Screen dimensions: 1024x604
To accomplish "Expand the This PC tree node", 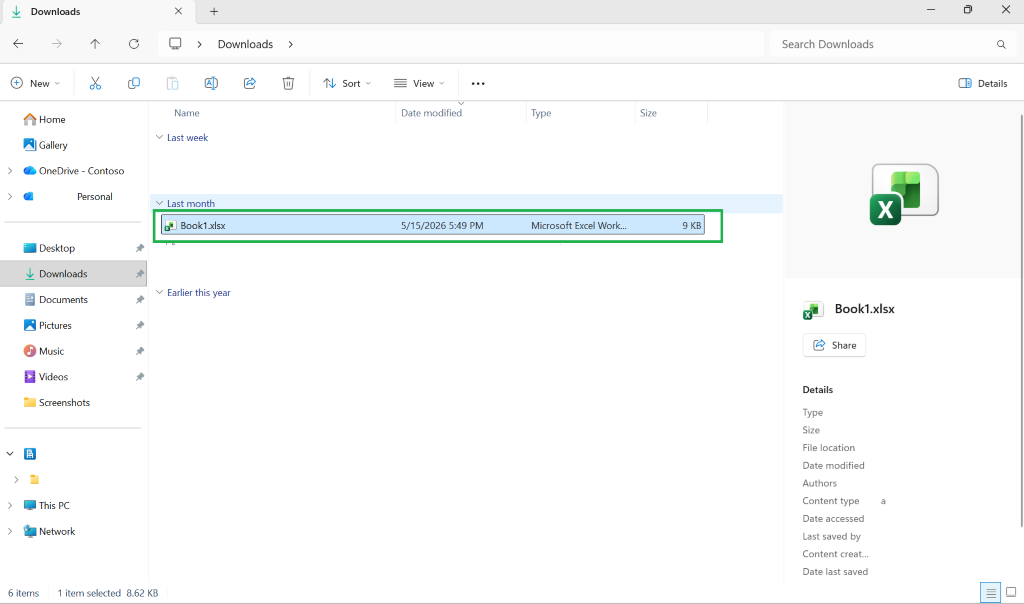I will (x=10, y=505).
